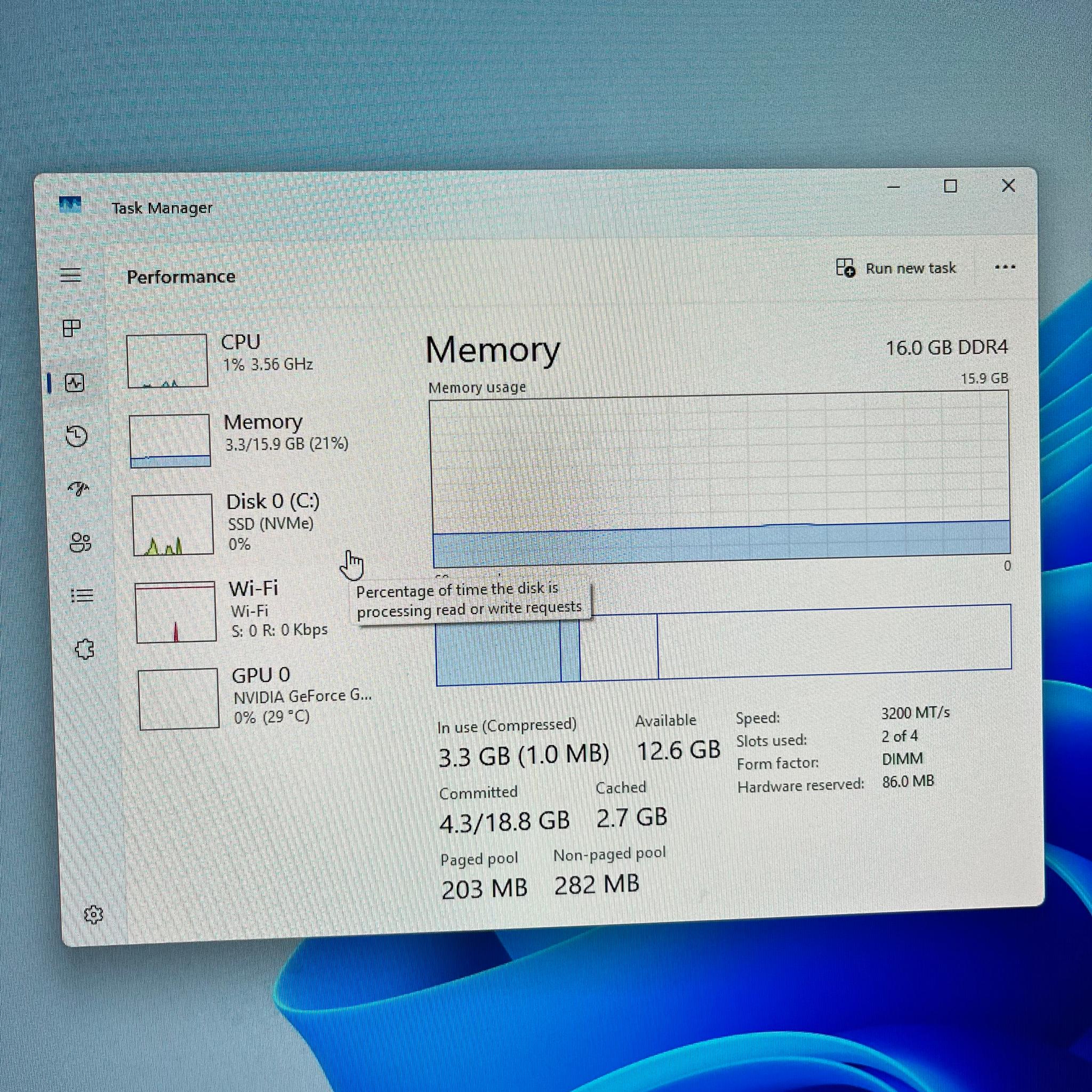Open the Users page icon
Image resolution: width=1092 pixels, height=1092 pixels.
(81, 543)
